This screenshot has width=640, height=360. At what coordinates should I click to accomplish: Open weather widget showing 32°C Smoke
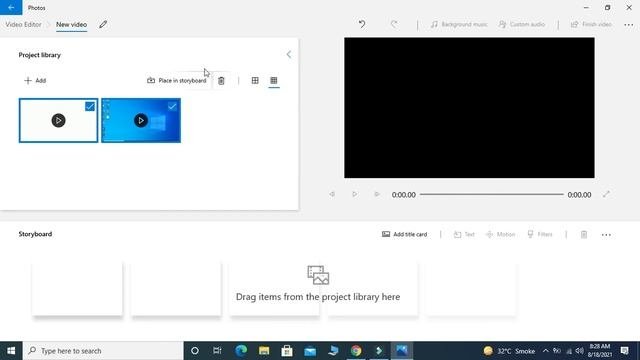(509, 351)
